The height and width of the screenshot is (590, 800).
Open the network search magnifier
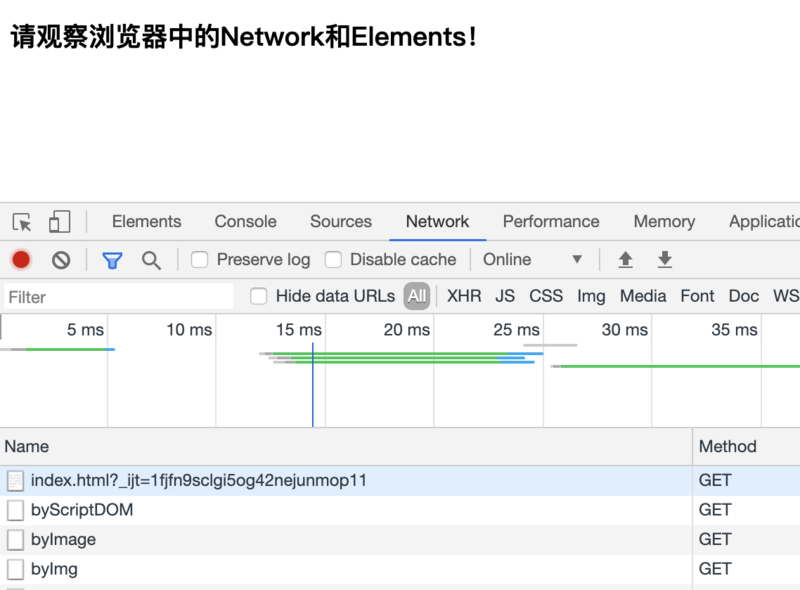151,260
